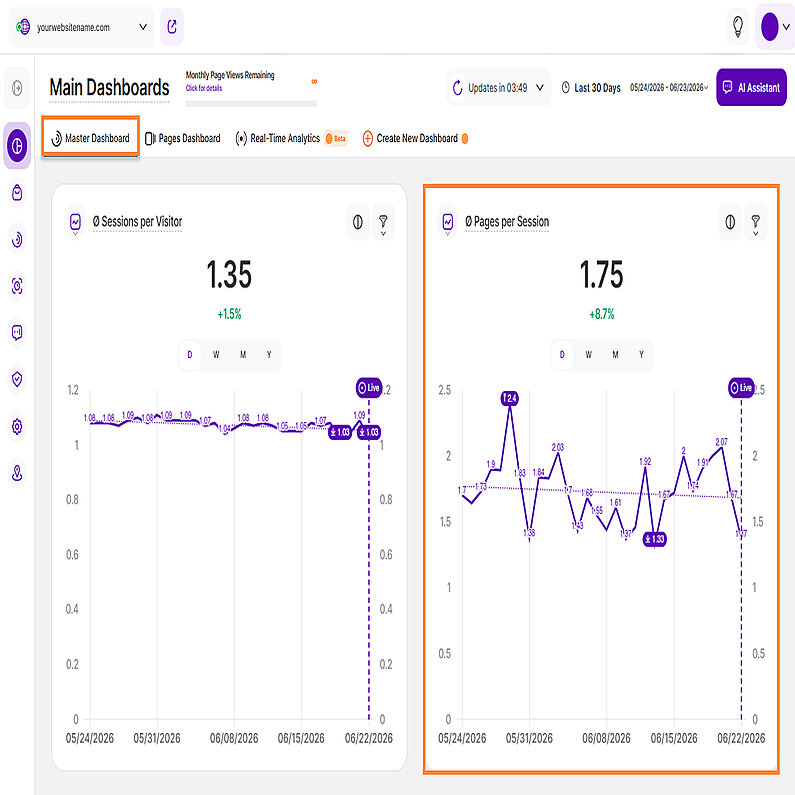Click the globe icon beside site name
This screenshot has height=795, width=795.
(23, 27)
